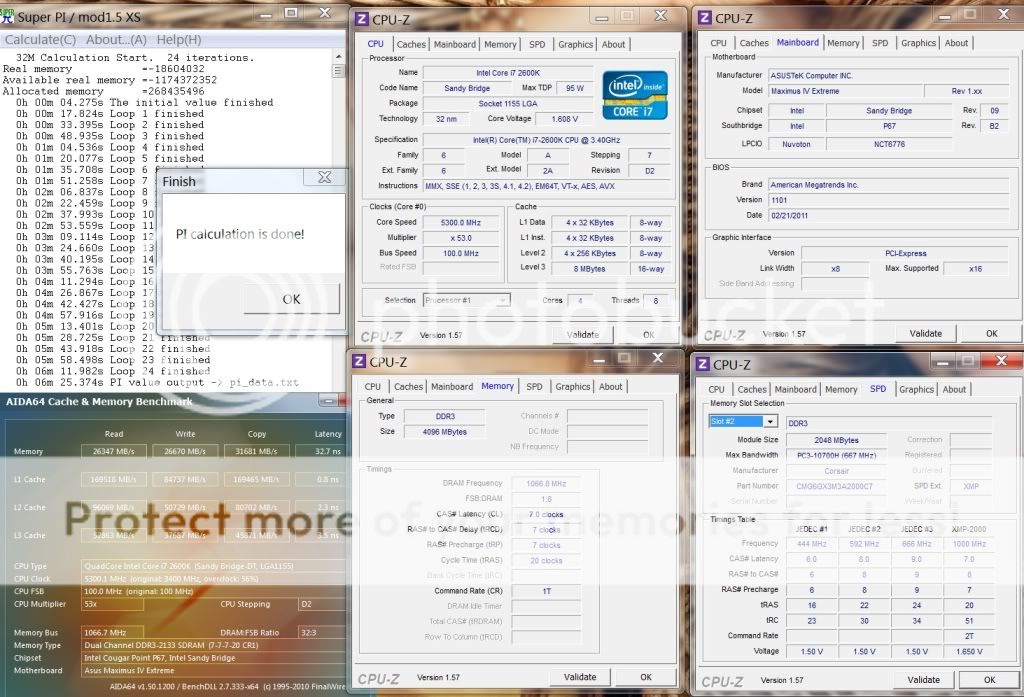
Task: Open Graphics tab in CPU-Z Processor window
Action: (575, 44)
